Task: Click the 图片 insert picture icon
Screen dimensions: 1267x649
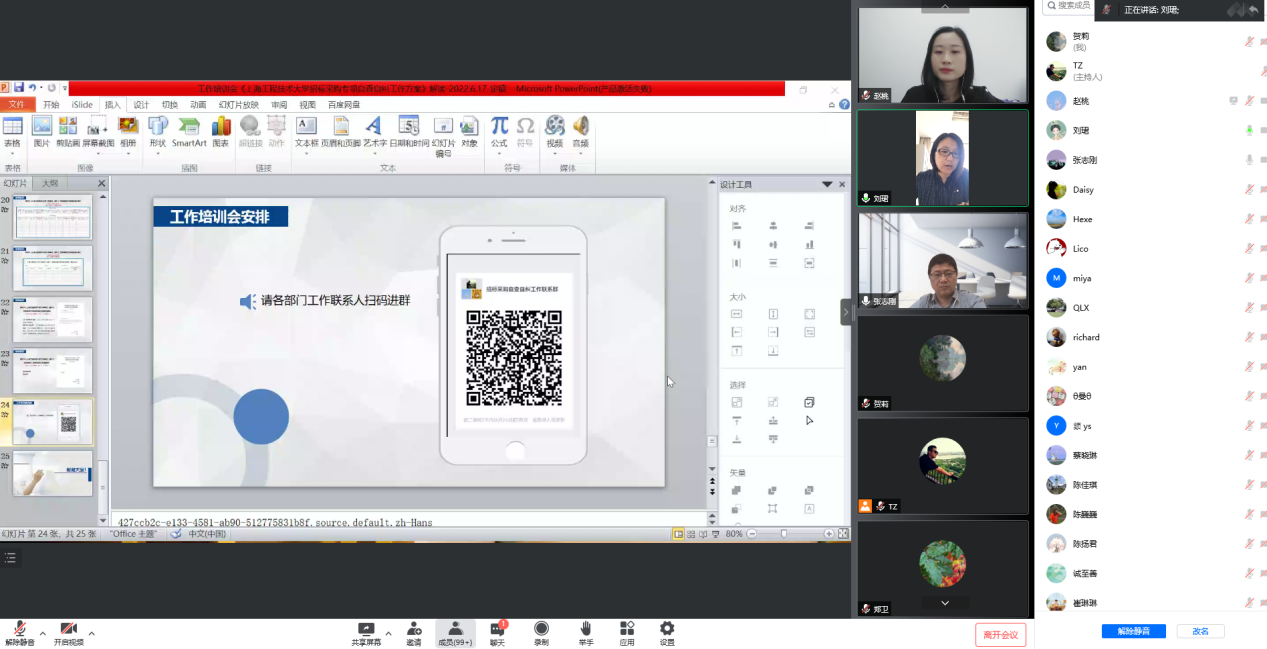Action: coord(41,131)
